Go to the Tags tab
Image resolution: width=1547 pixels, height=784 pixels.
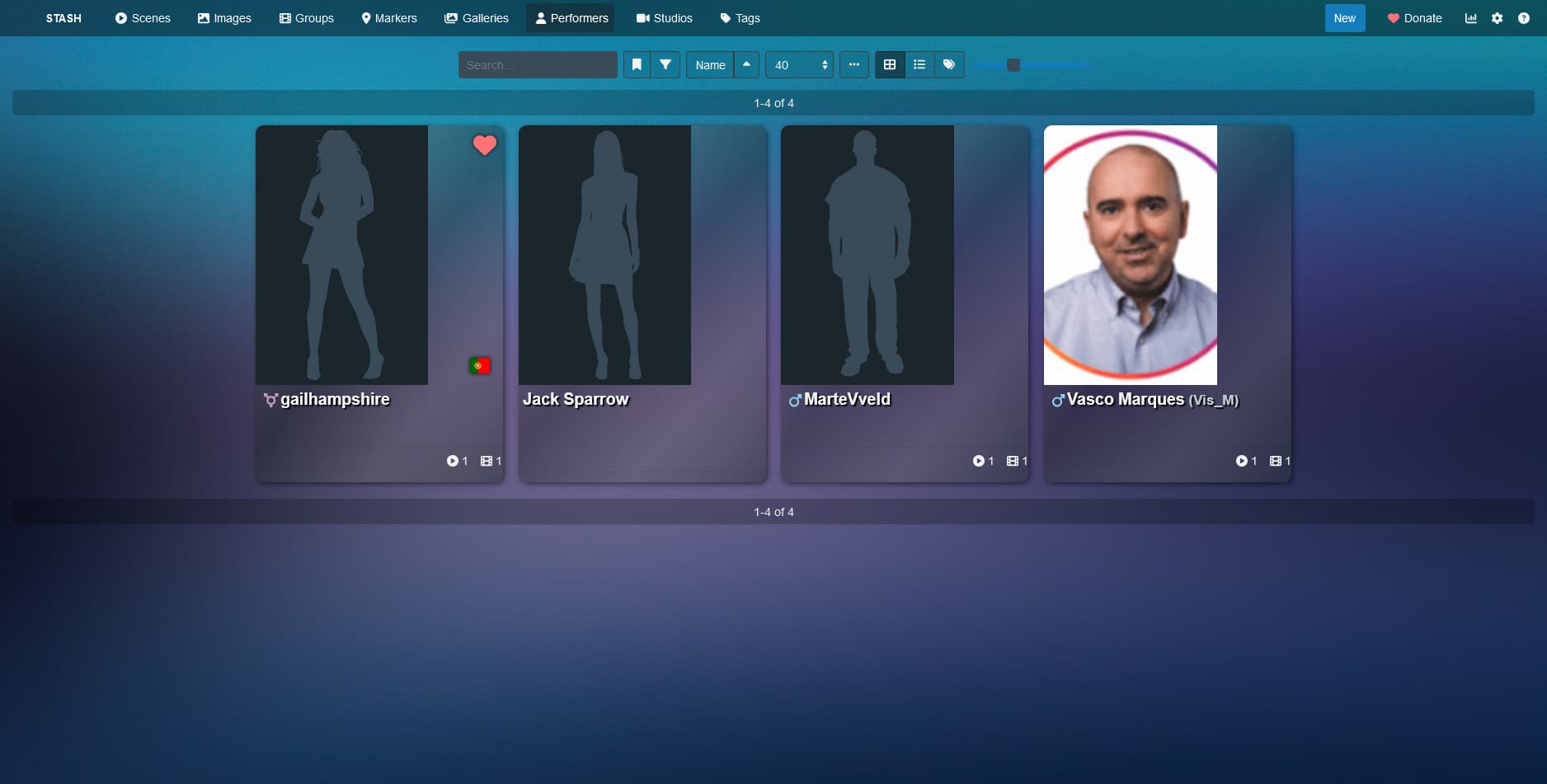click(740, 18)
